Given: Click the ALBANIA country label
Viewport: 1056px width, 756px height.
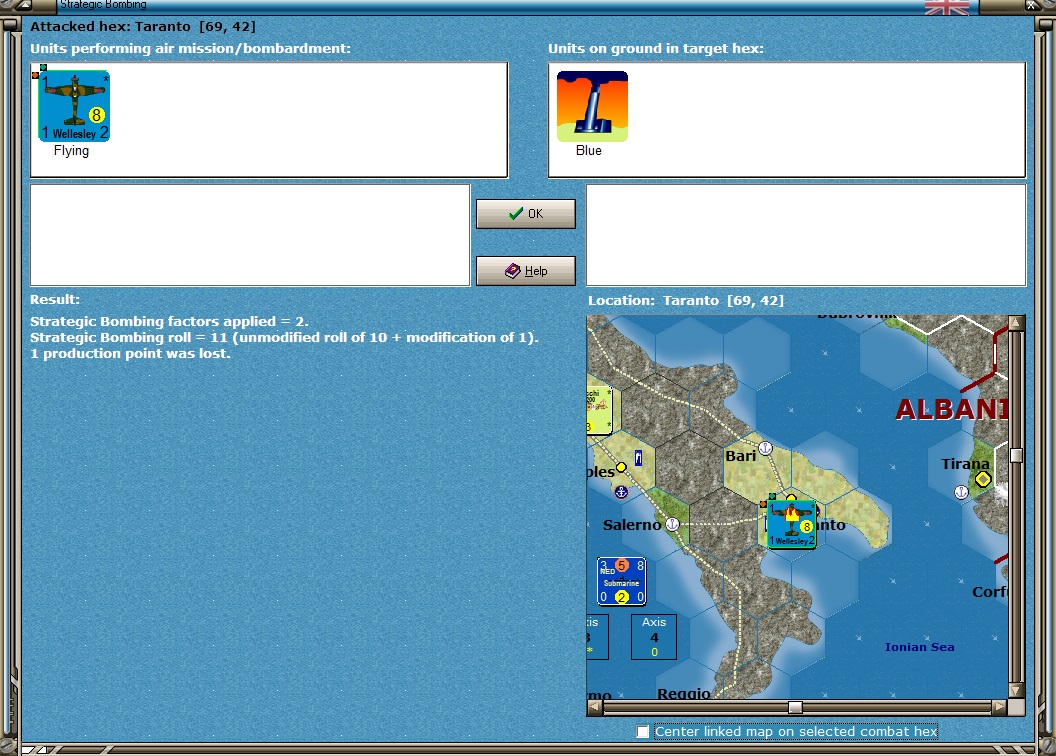Looking at the screenshot, I should [952, 409].
